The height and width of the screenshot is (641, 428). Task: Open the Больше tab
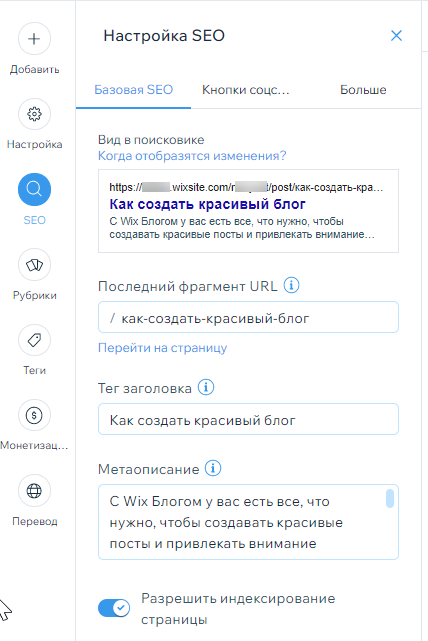coord(363,90)
